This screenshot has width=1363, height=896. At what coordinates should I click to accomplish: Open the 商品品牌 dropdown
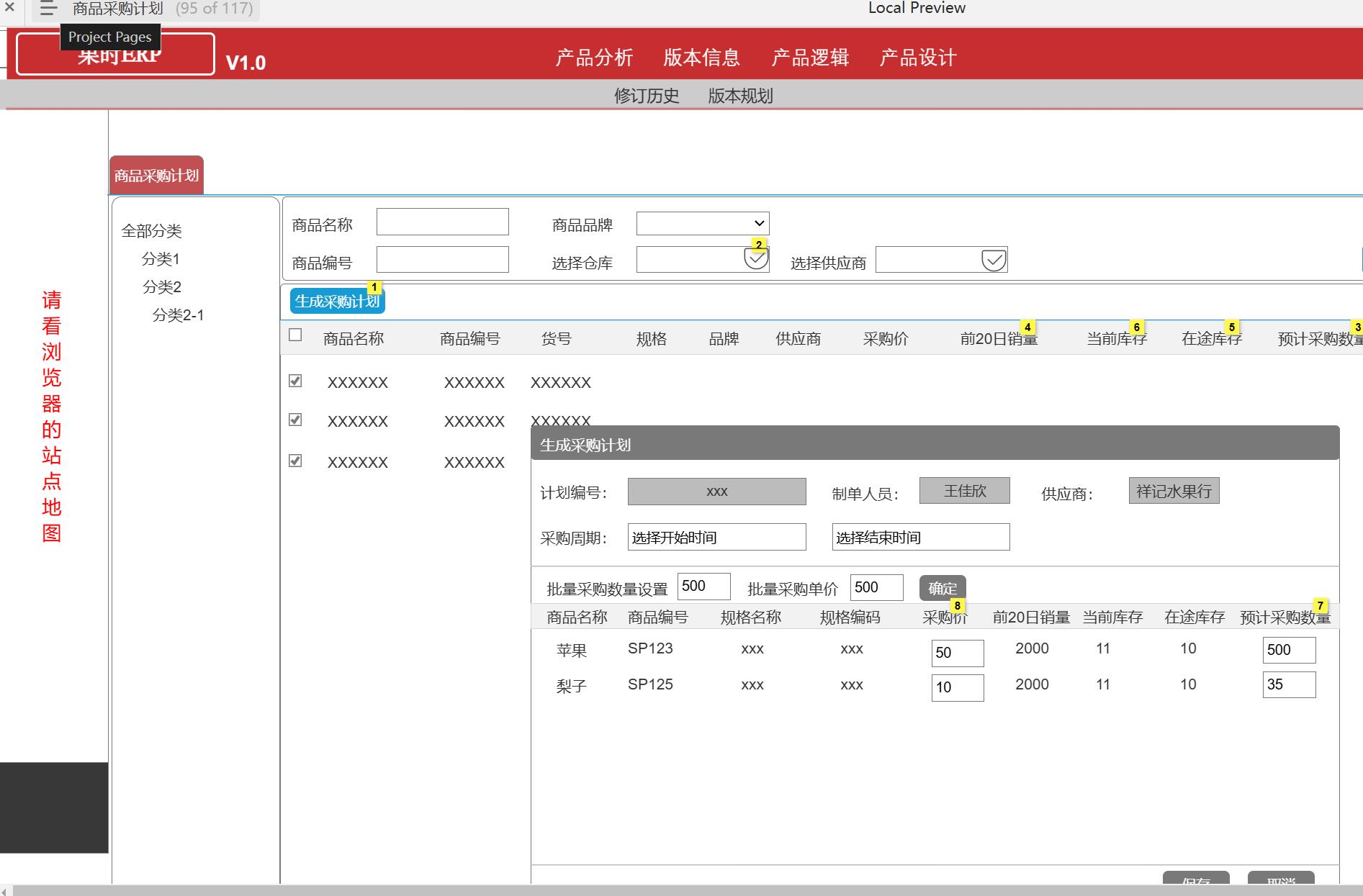coord(703,223)
